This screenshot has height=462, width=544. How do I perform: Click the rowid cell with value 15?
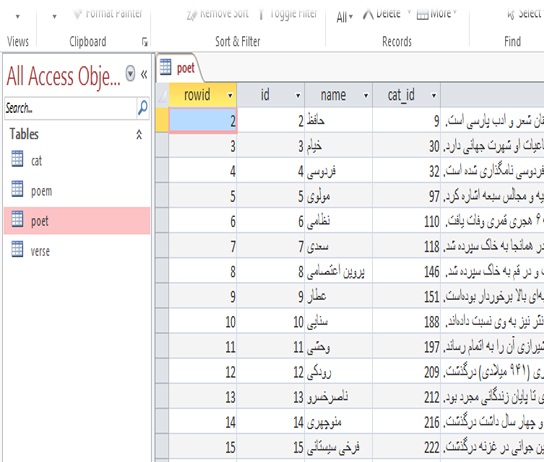point(203,447)
